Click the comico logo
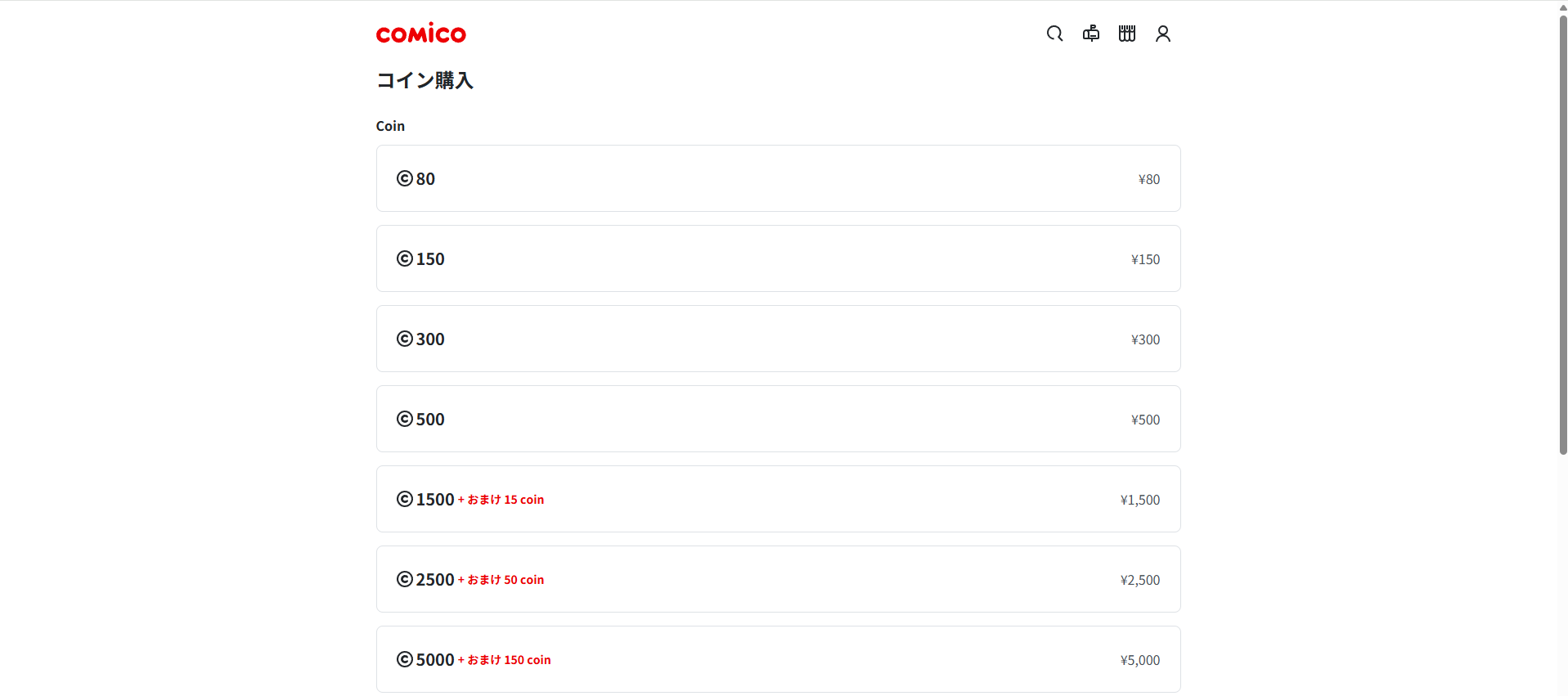This screenshot has width=1568, height=696. pyautogui.click(x=420, y=34)
